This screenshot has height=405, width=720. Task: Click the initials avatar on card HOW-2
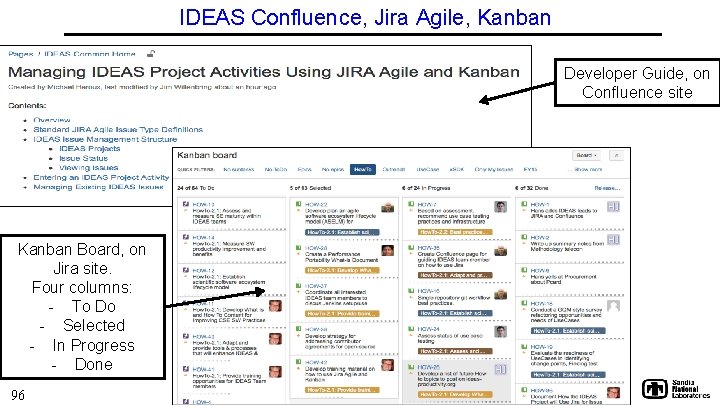point(613,240)
